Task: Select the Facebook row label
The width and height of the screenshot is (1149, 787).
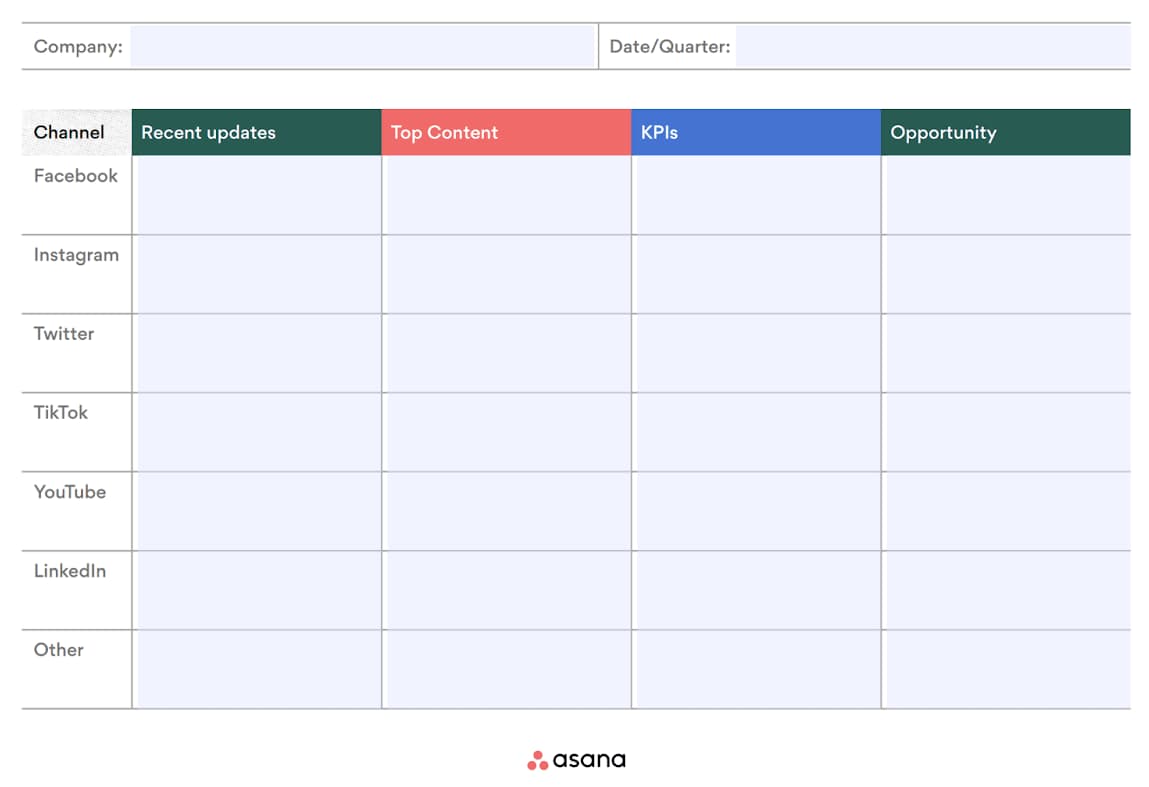Action: [x=76, y=176]
